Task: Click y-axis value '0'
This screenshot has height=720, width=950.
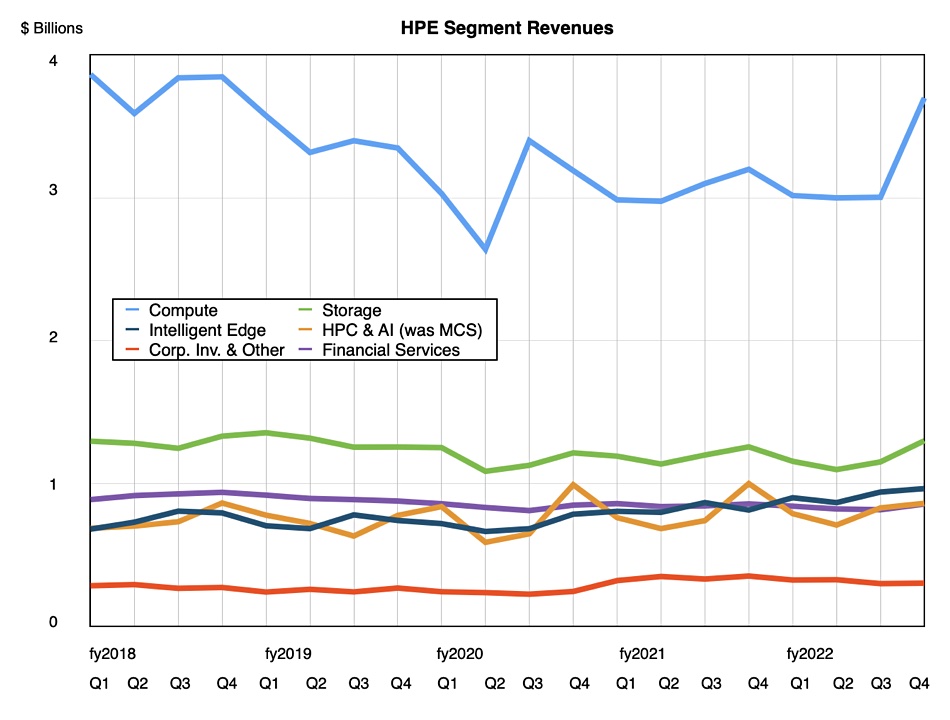Action: coord(53,622)
